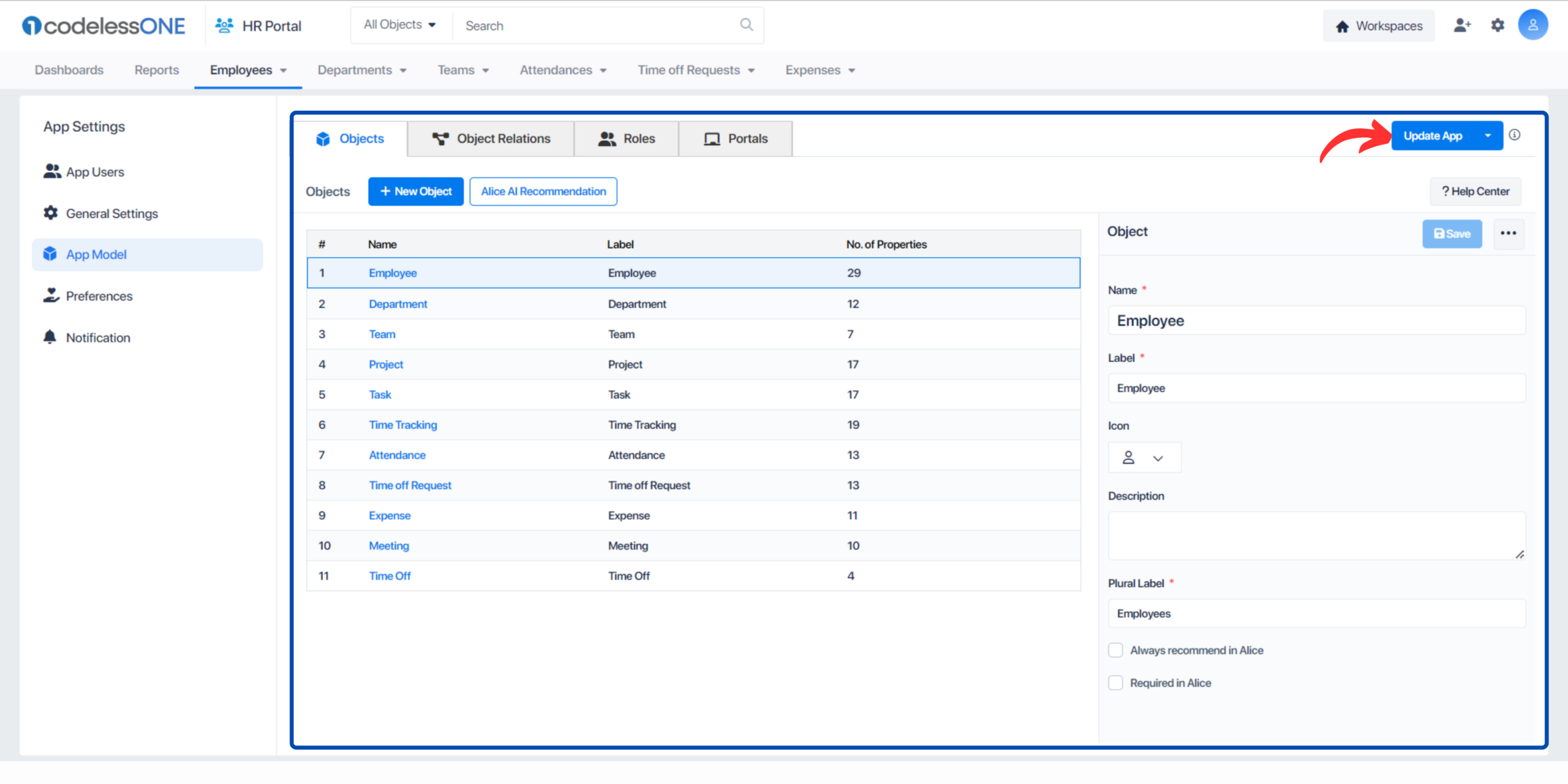This screenshot has height=784, width=1568.
Task: Click the search magnifier icon
Action: 746,25
